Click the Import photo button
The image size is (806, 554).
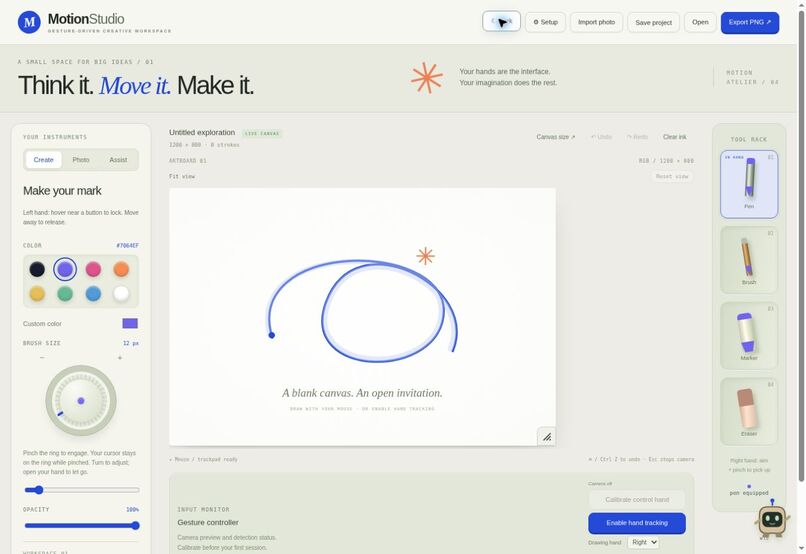click(596, 22)
